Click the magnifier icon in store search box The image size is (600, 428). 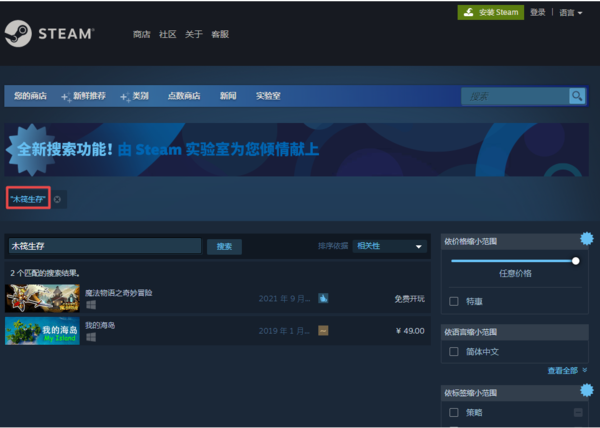pyautogui.click(x=577, y=96)
